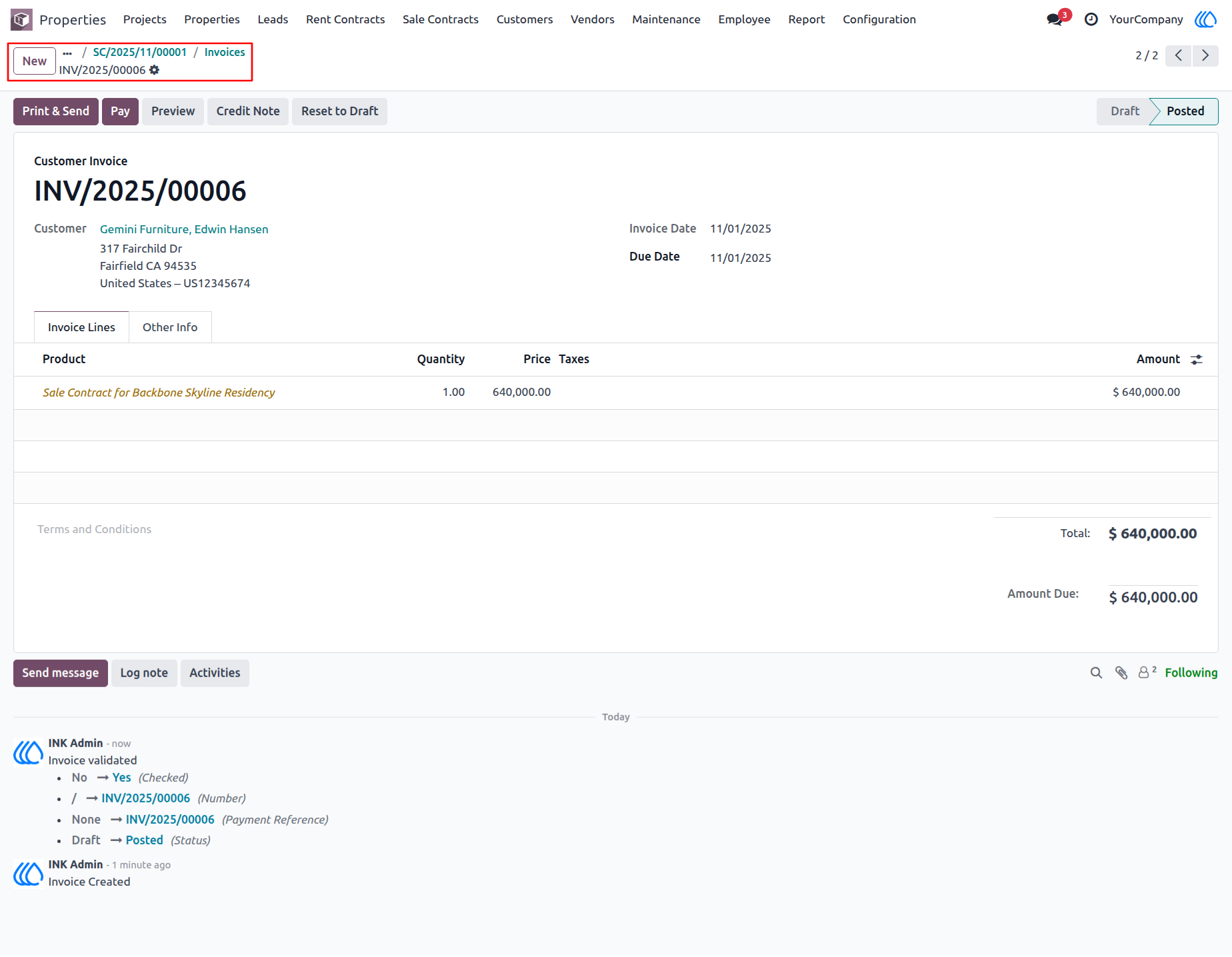The image size is (1232, 957).
Task: Click the Preview button
Action: pyautogui.click(x=173, y=111)
